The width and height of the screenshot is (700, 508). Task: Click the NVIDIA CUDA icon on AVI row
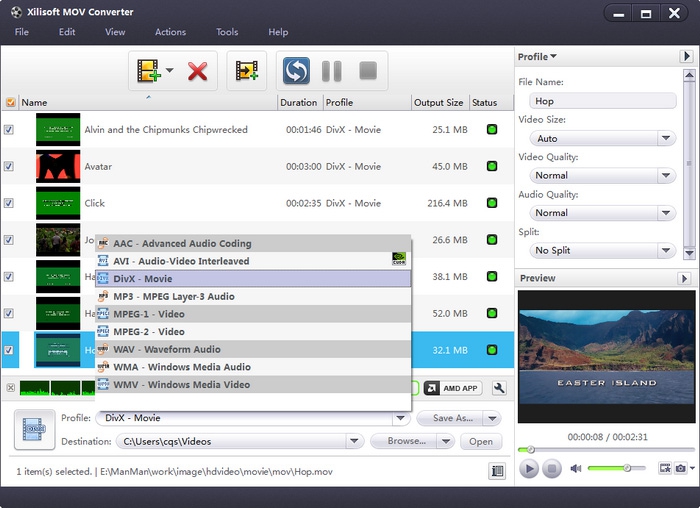tap(399, 258)
